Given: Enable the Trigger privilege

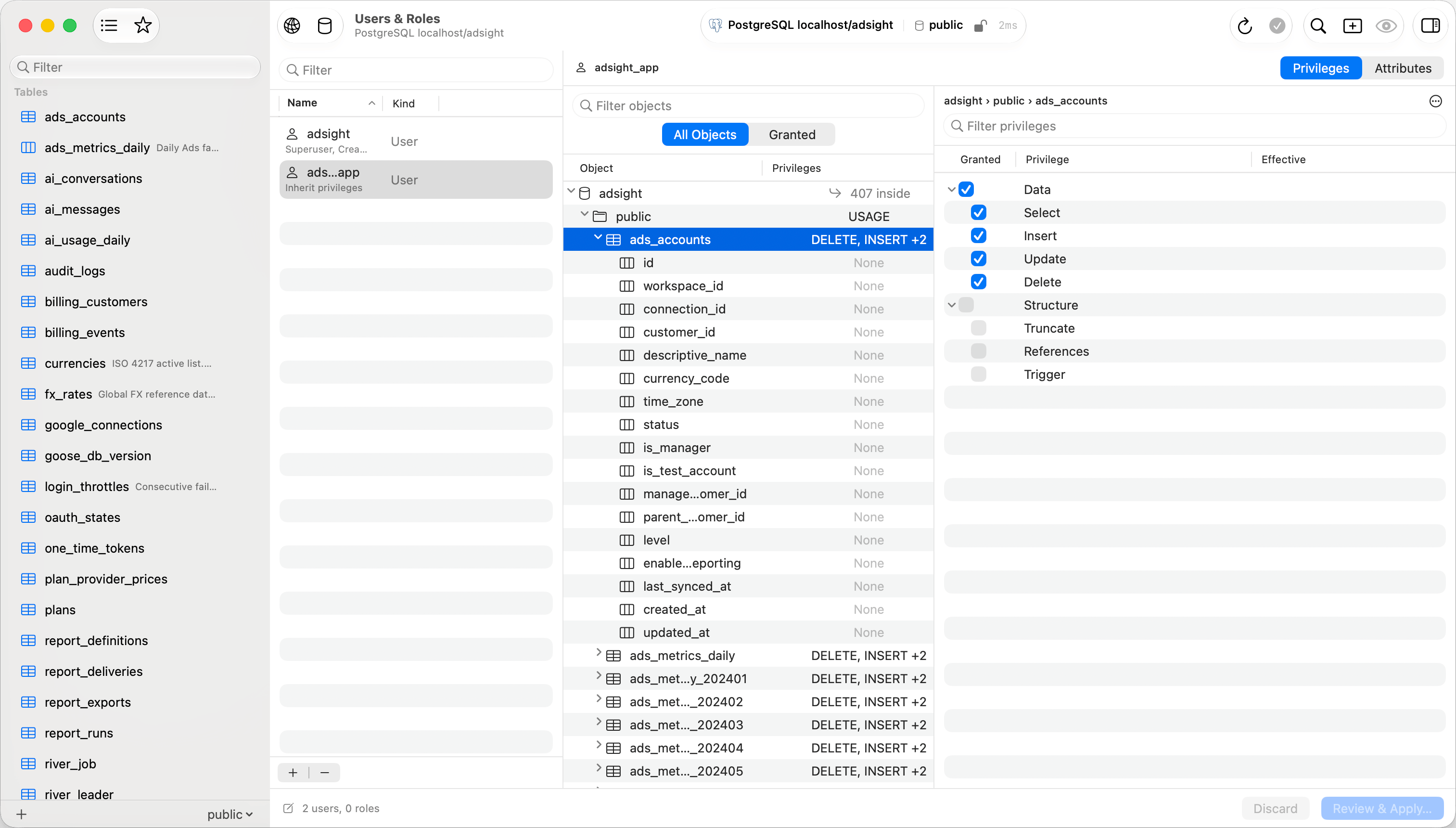Looking at the screenshot, I should (979, 374).
